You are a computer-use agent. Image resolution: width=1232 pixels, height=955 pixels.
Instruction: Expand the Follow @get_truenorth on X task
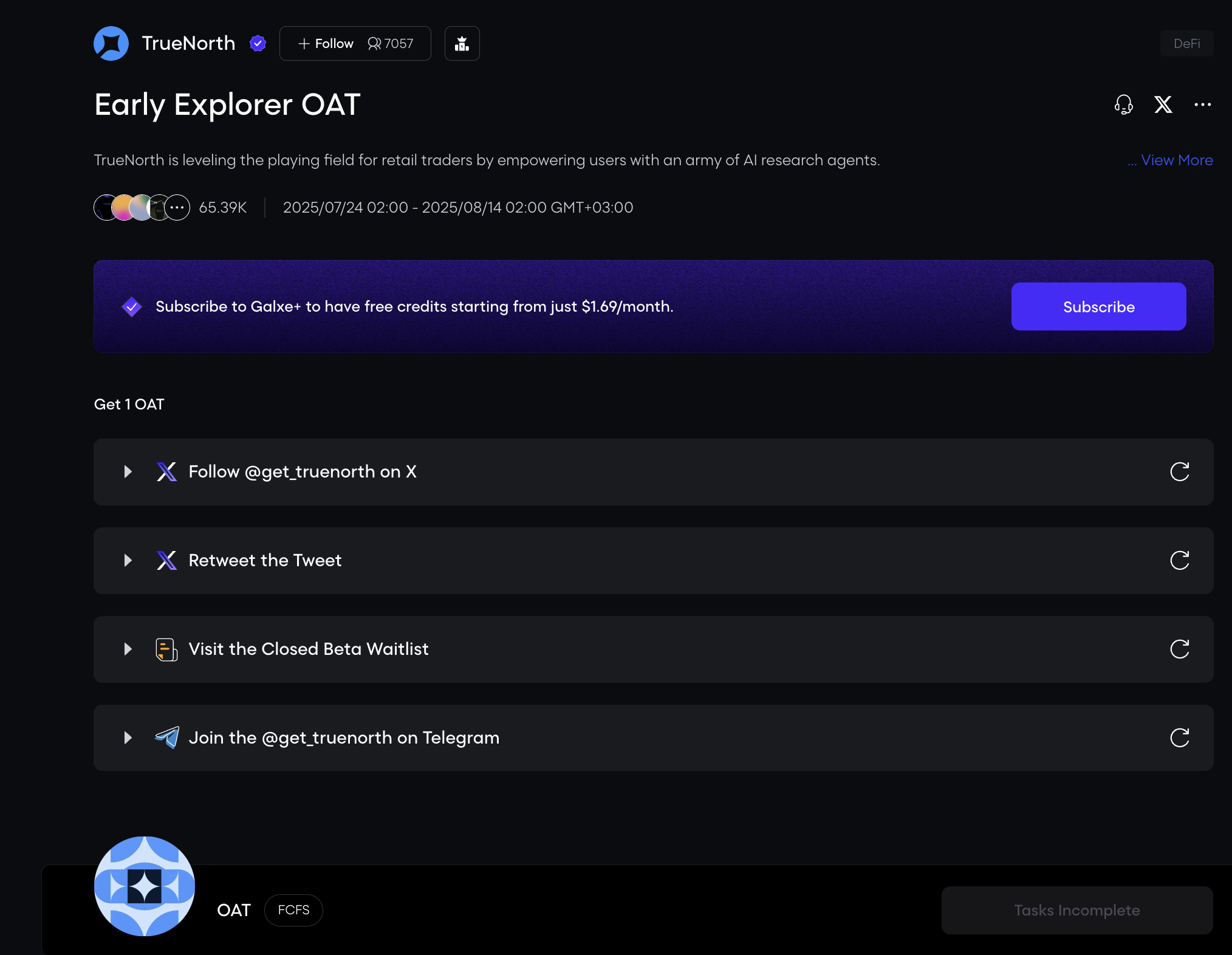point(128,471)
